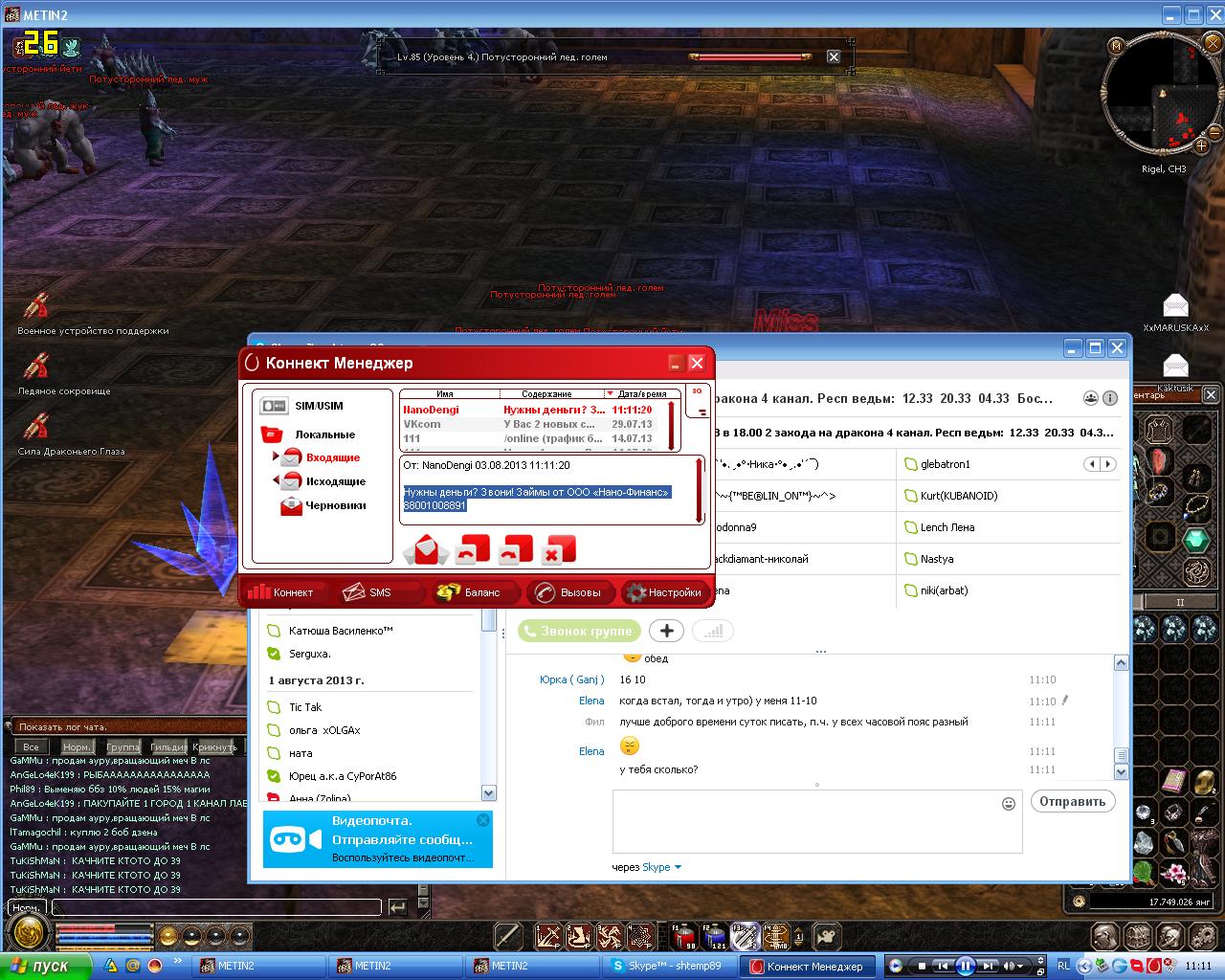Viewport: 1225px width, 980px height.
Task: Sort messages by Содержание column
Action: coord(546,394)
